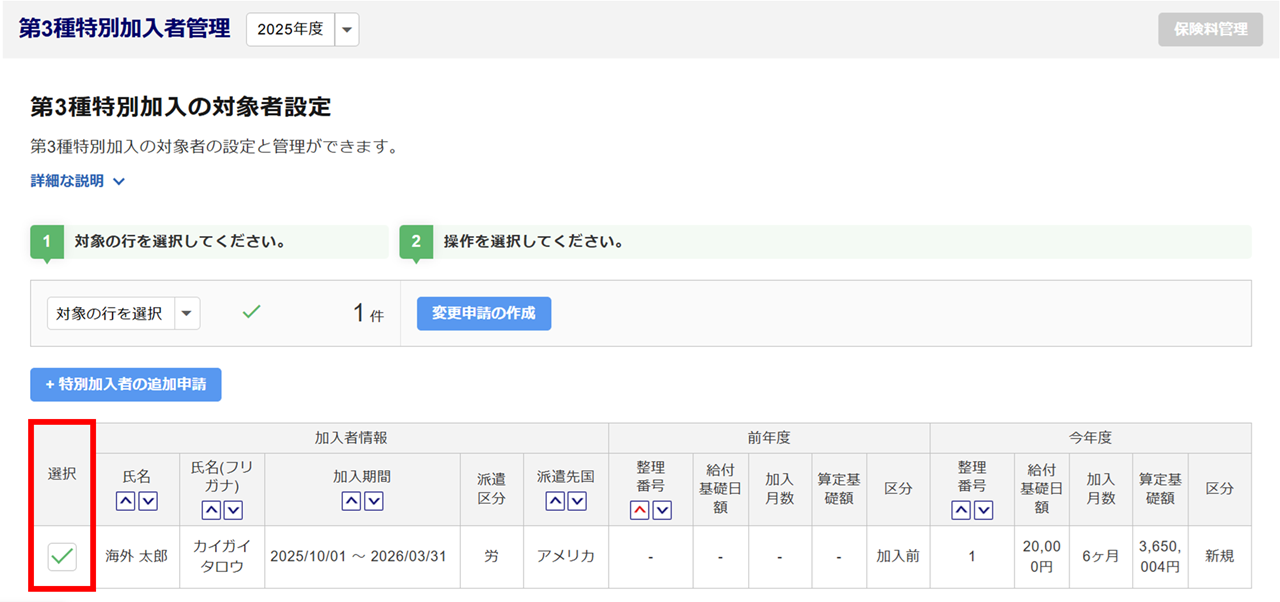Uncheck the selection checkbox for 海外 太郎
Screen dimensions: 1280x602
[62, 556]
